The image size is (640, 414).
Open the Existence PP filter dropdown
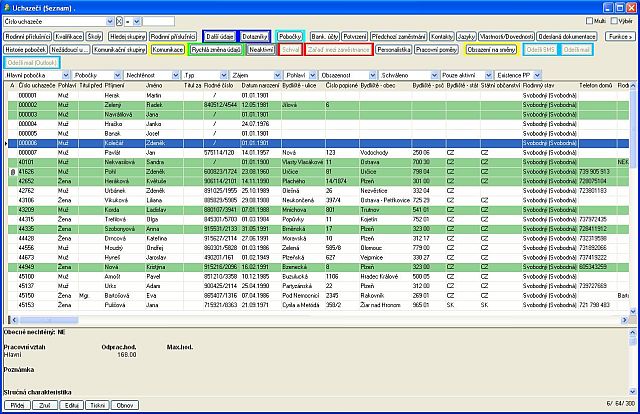[537, 75]
